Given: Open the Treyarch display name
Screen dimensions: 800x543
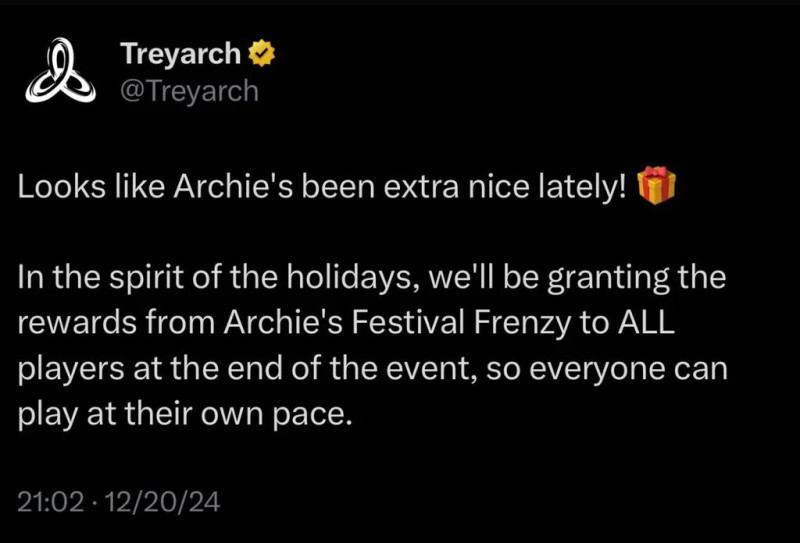Looking at the screenshot, I should click(182, 52).
